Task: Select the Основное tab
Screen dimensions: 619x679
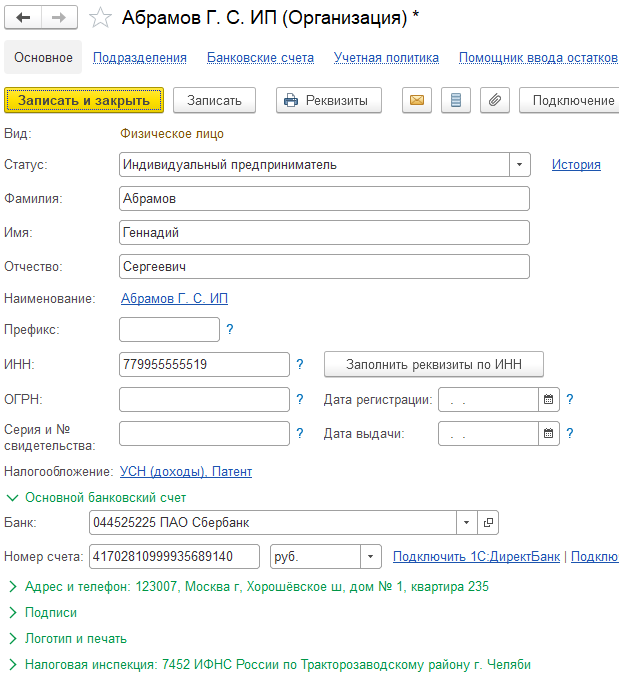Action: tap(43, 57)
